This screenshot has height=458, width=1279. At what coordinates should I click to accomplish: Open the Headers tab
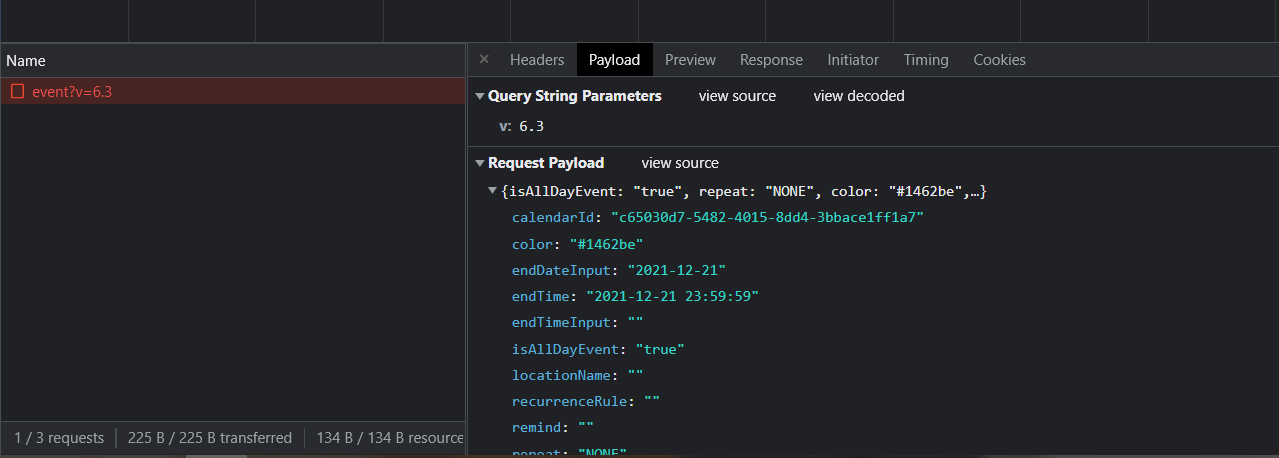[537, 60]
